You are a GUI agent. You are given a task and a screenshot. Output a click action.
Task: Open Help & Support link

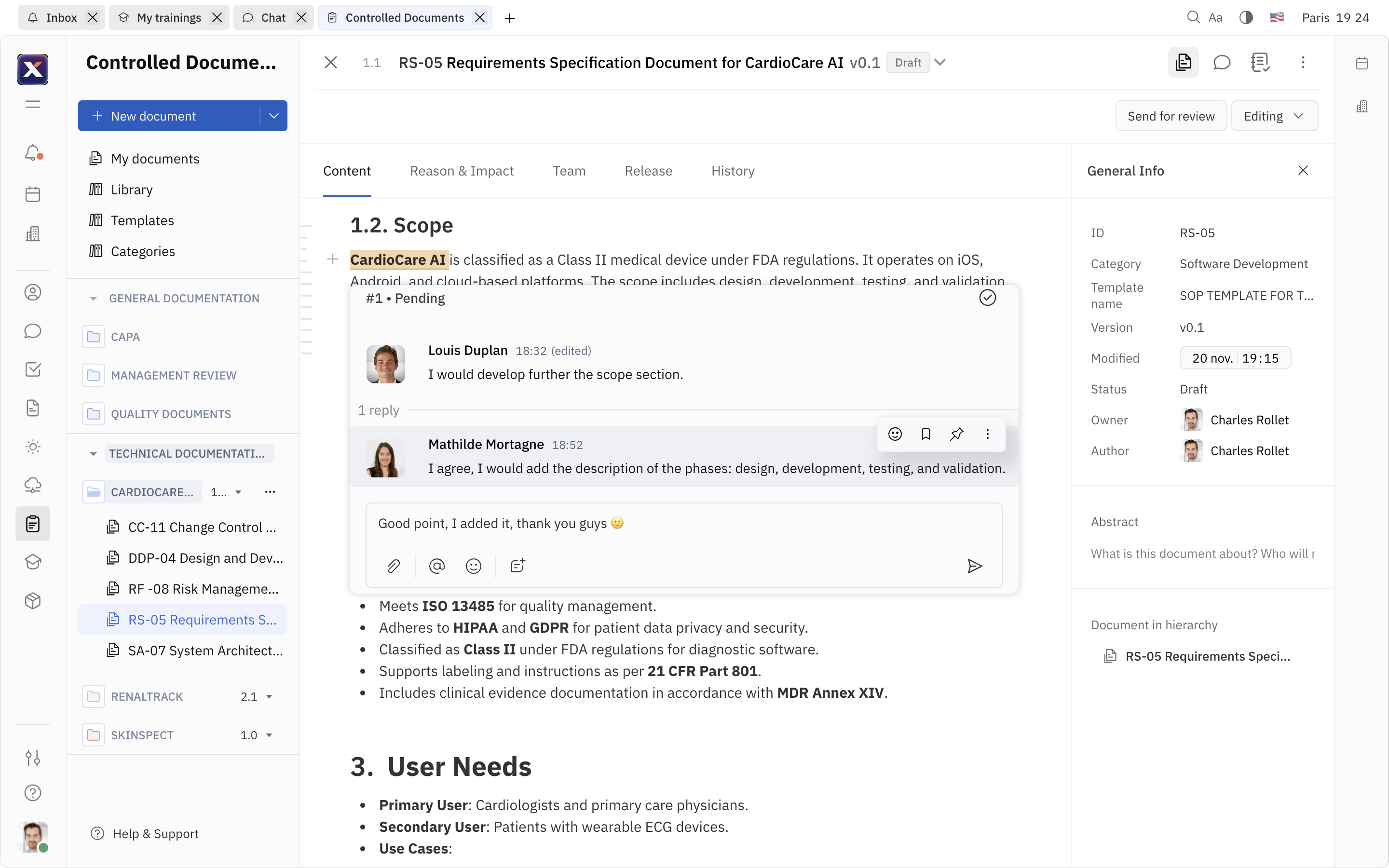(155, 833)
